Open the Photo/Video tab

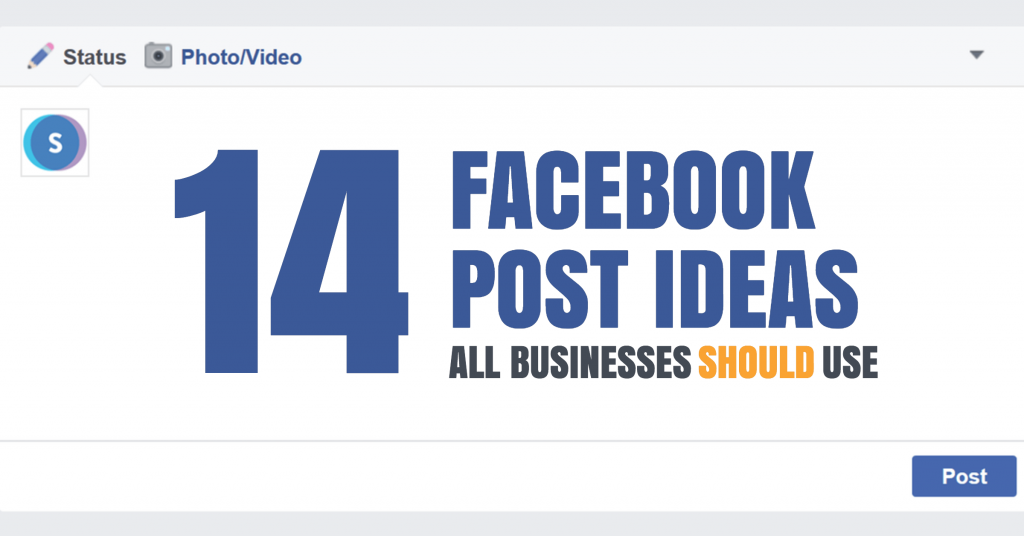[241, 57]
